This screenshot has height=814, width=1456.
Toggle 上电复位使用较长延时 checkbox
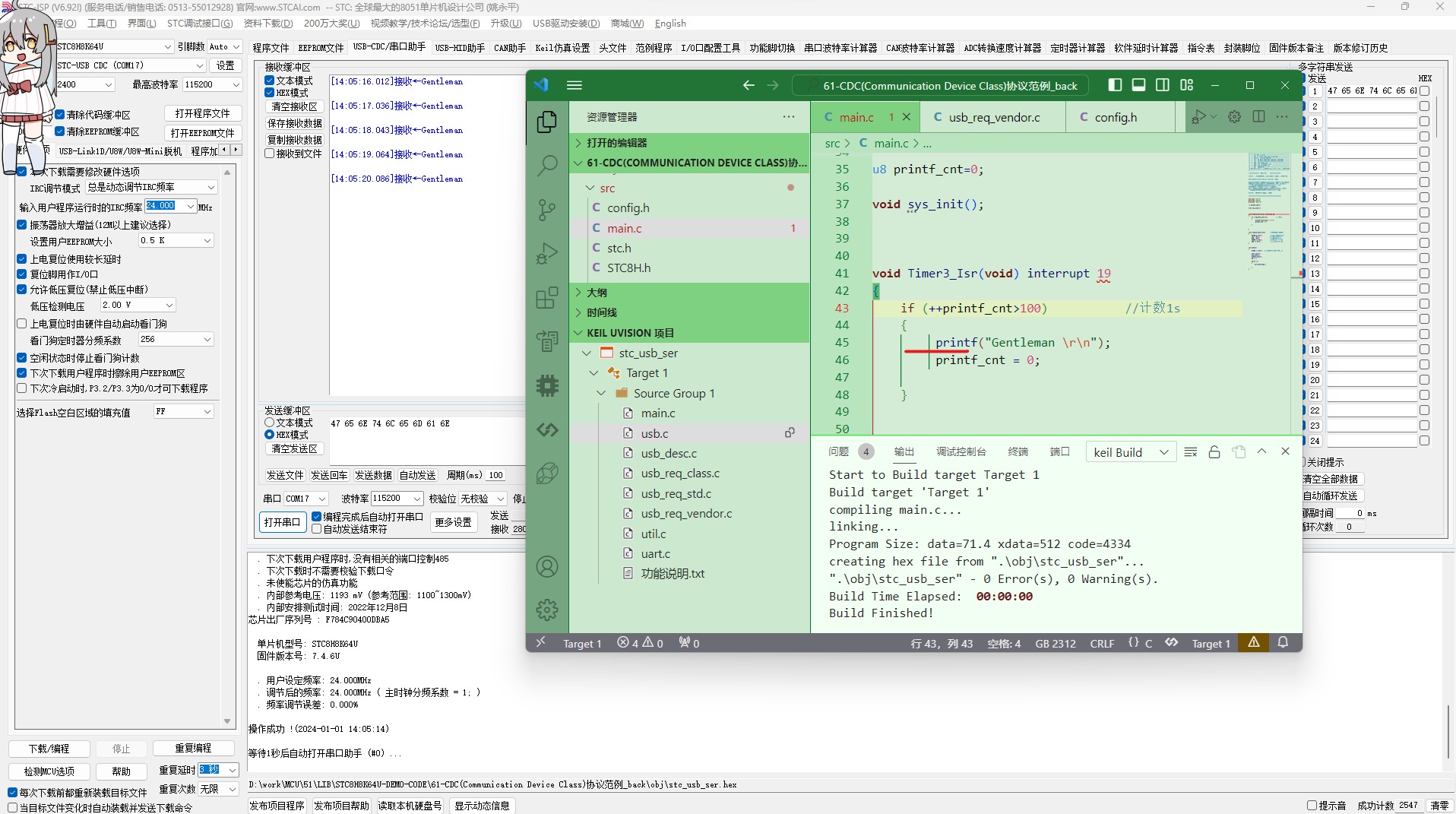[x=22, y=259]
